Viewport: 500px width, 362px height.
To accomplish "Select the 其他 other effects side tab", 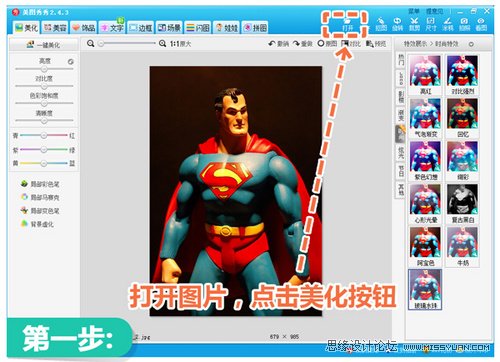I will coord(401,189).
